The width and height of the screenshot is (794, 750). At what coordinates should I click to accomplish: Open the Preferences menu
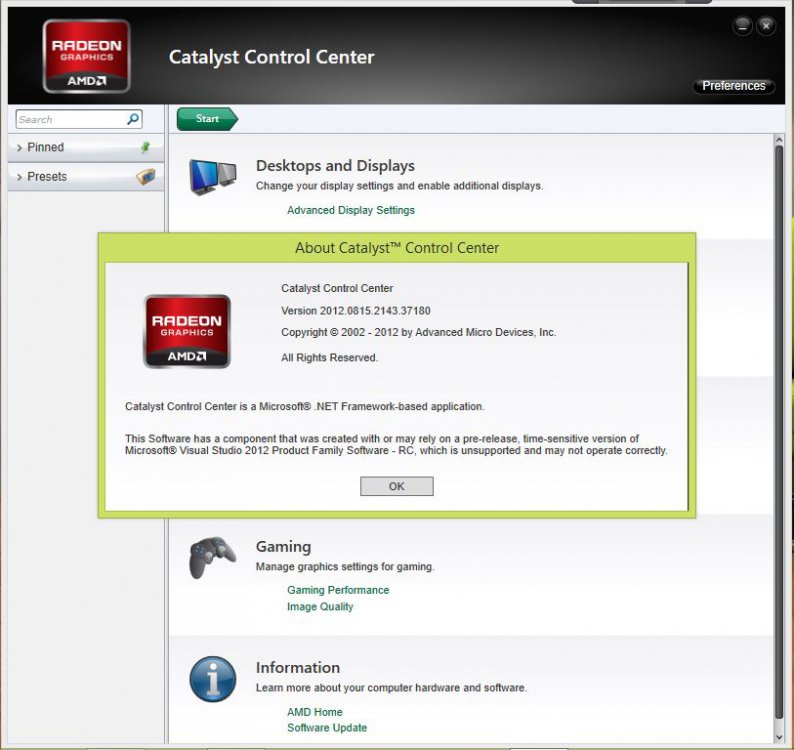click(x=733, y=86)
